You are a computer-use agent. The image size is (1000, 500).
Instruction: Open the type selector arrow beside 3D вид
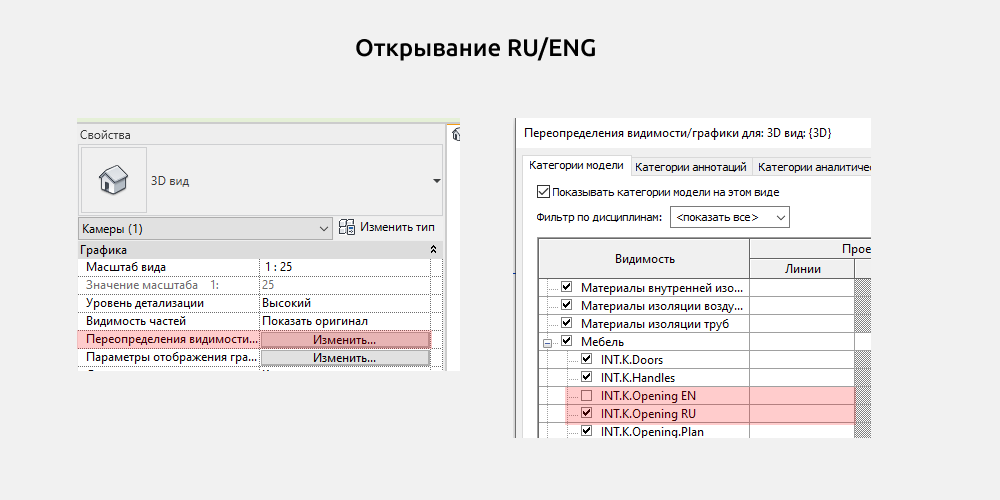436,181
